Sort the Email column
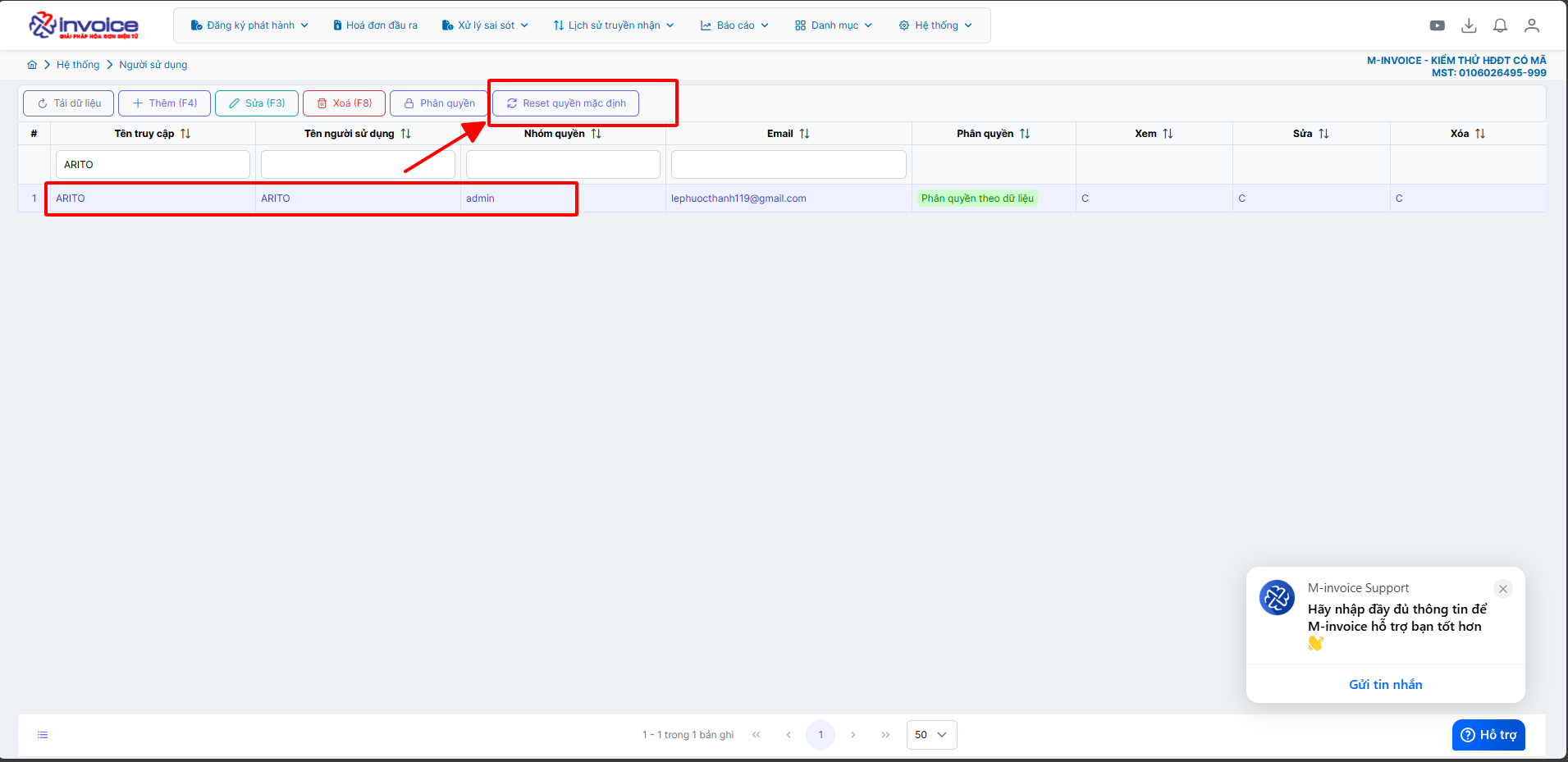 pos(804,134)
